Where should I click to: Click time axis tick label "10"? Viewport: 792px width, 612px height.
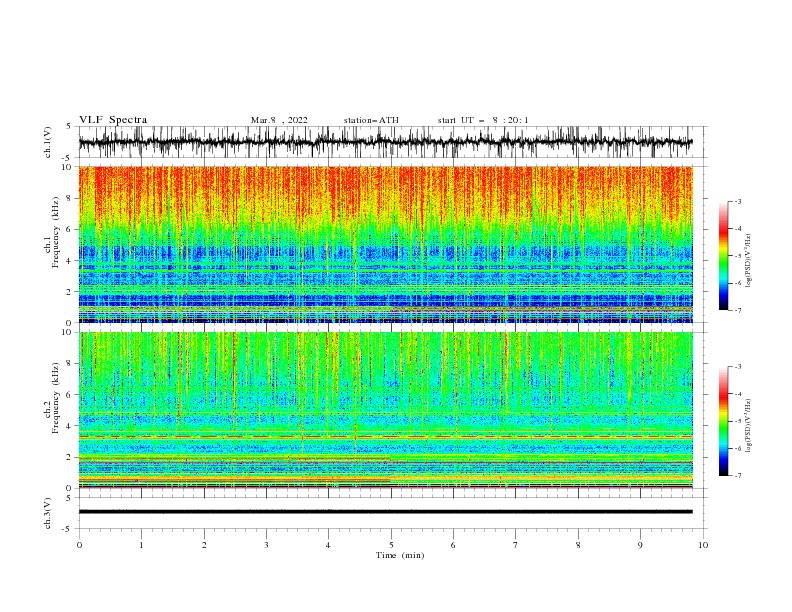(703, 545)
